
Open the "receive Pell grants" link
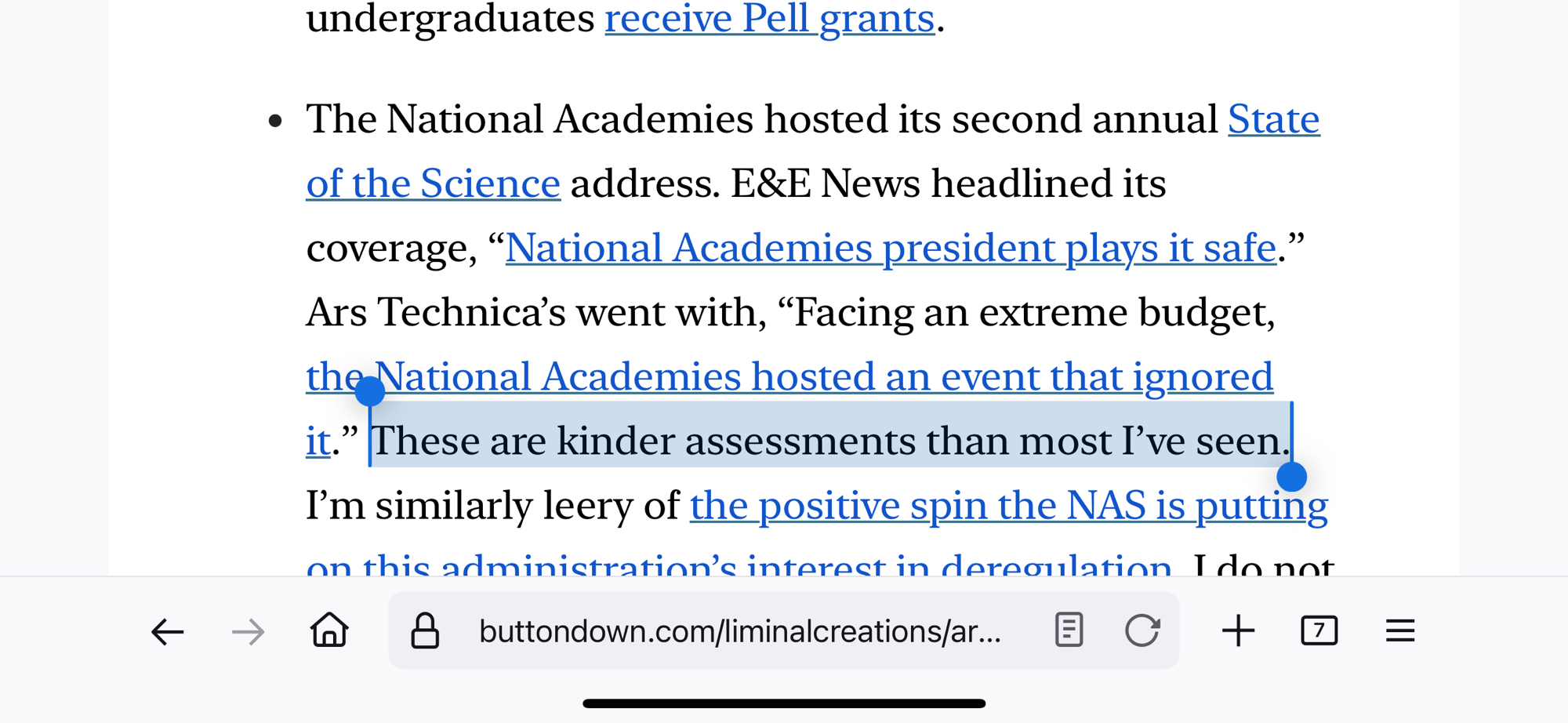769,19
